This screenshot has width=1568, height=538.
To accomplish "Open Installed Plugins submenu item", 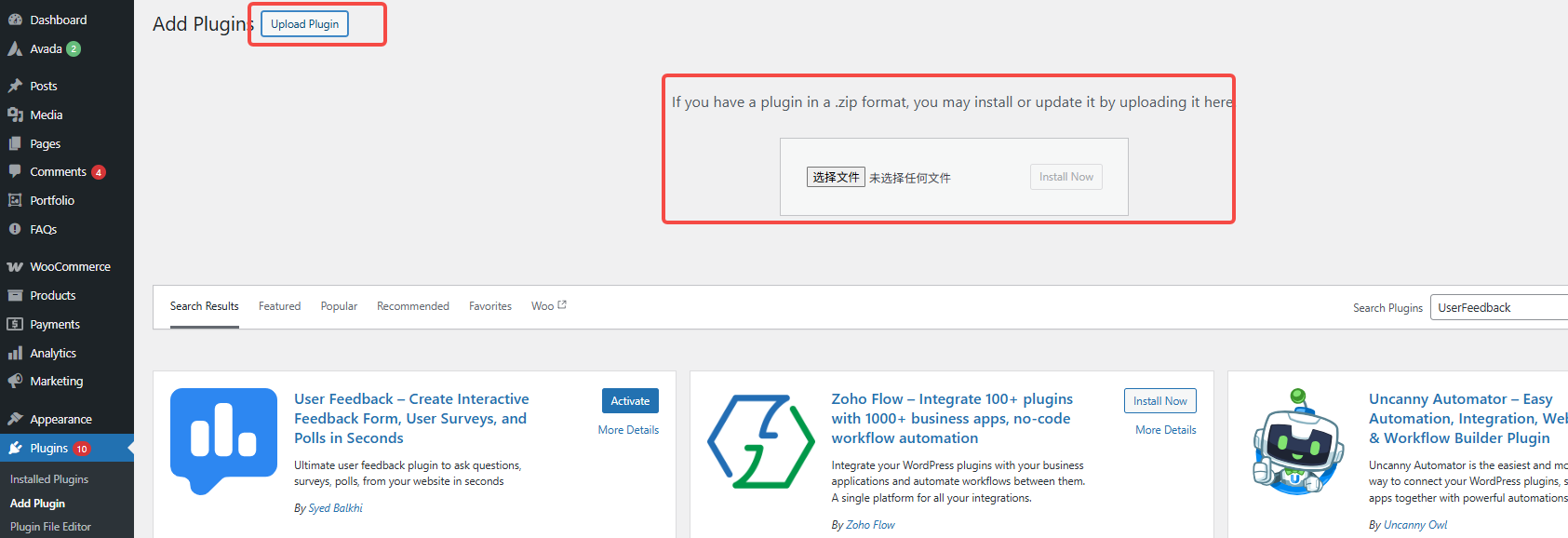I will (x=49, y=479).
